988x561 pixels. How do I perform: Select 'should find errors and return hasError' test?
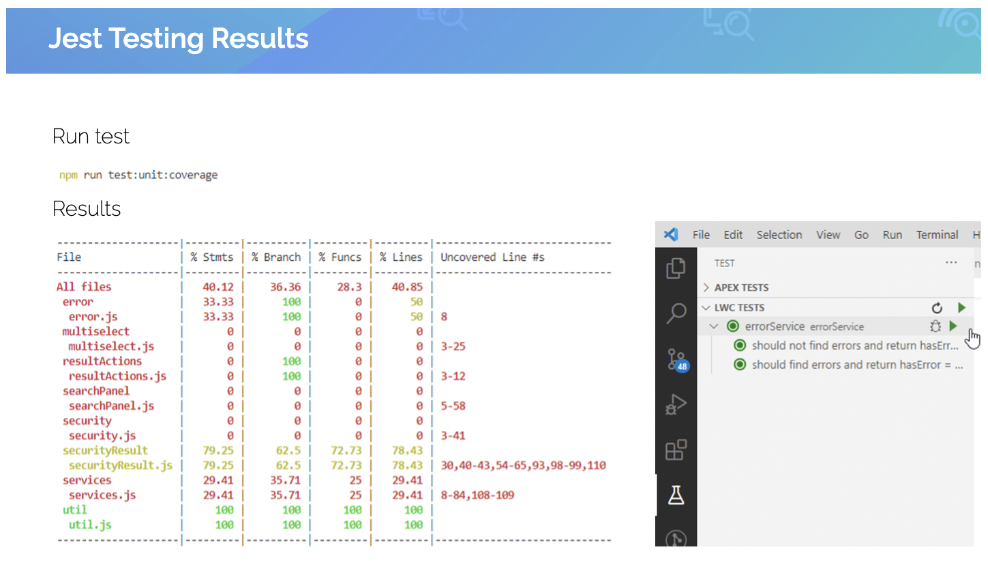pos(848,364)
